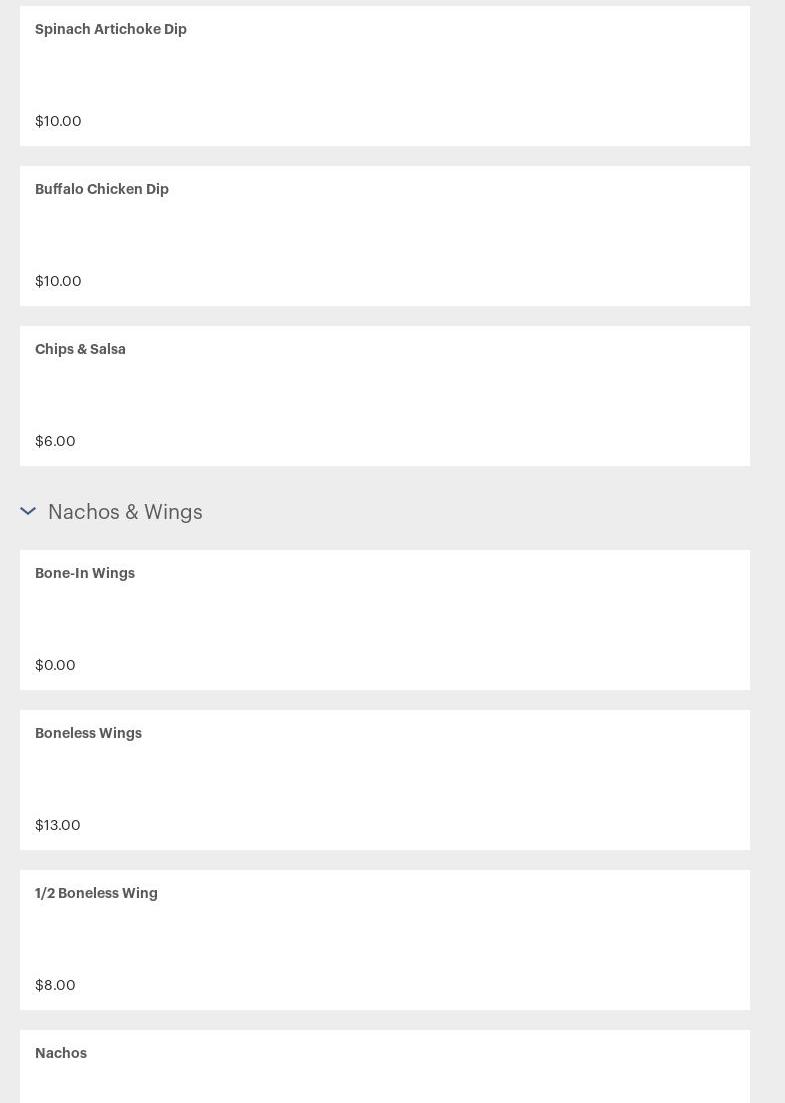This screenshot has width=785, height=1103.
Task: Click the Nachos & Wings section heading
Action: (125, 512)
